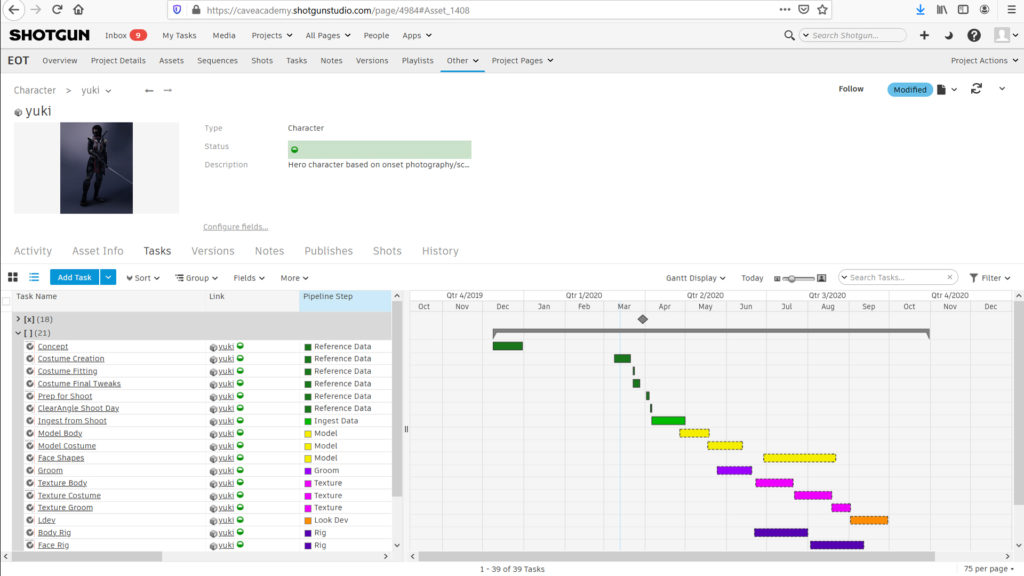Open the Costume Creation task link
This screenshot has width=1024, height=576.
coord(71,359)
